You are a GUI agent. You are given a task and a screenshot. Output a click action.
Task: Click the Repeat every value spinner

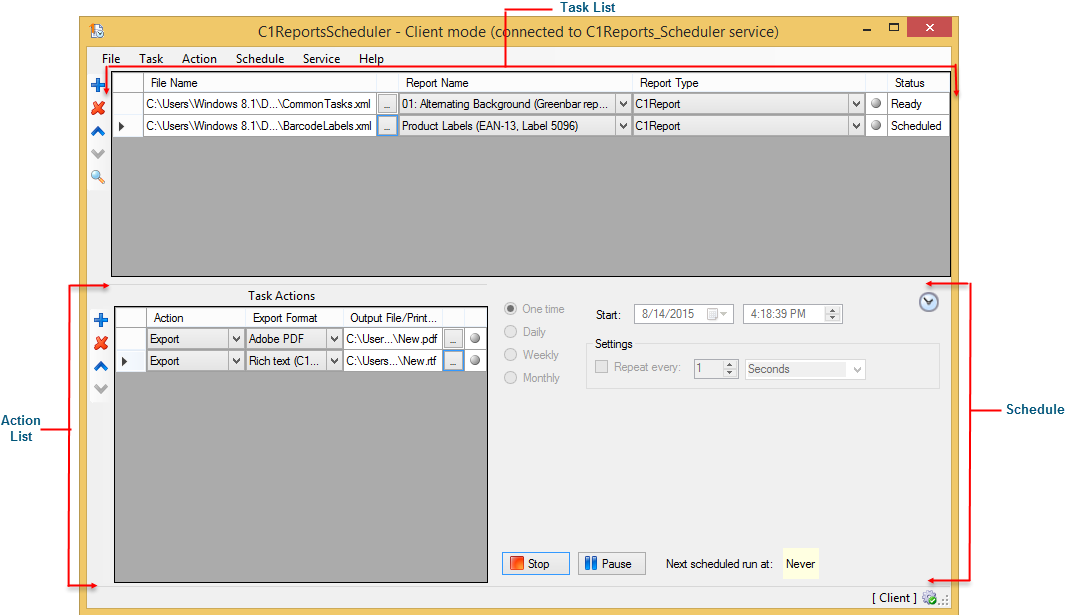click(729, 369)
